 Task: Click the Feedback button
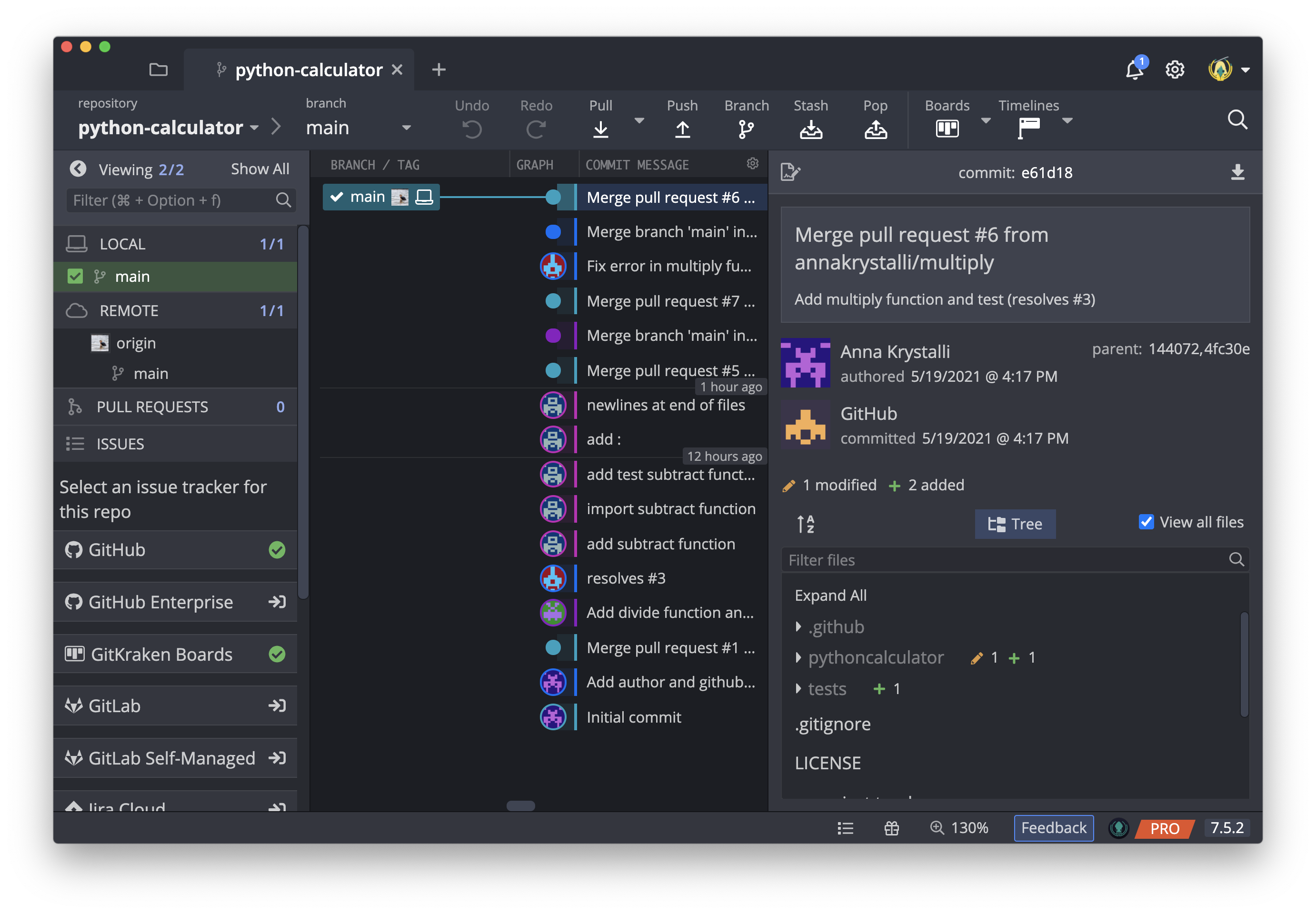pos(1053,828)
